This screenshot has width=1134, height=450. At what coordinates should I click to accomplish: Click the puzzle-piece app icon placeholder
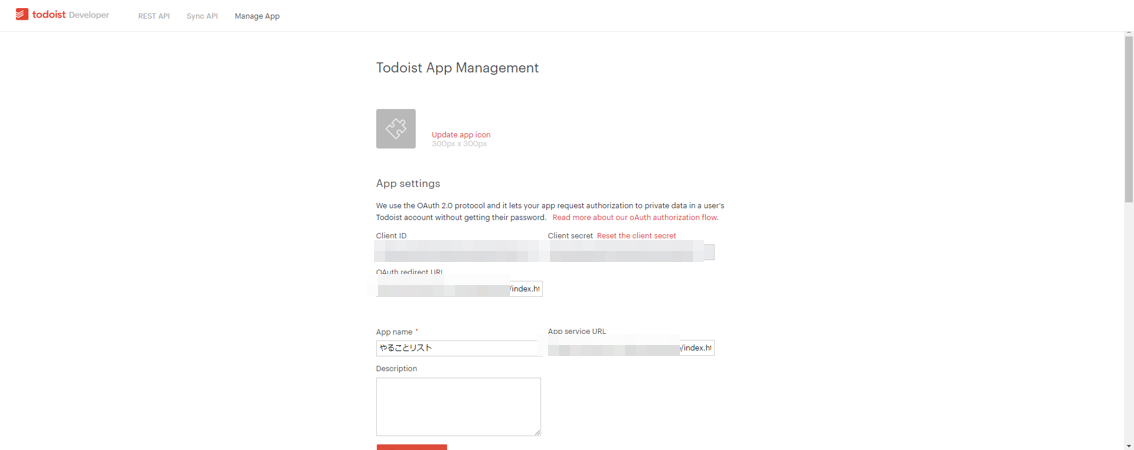[396, 129]
